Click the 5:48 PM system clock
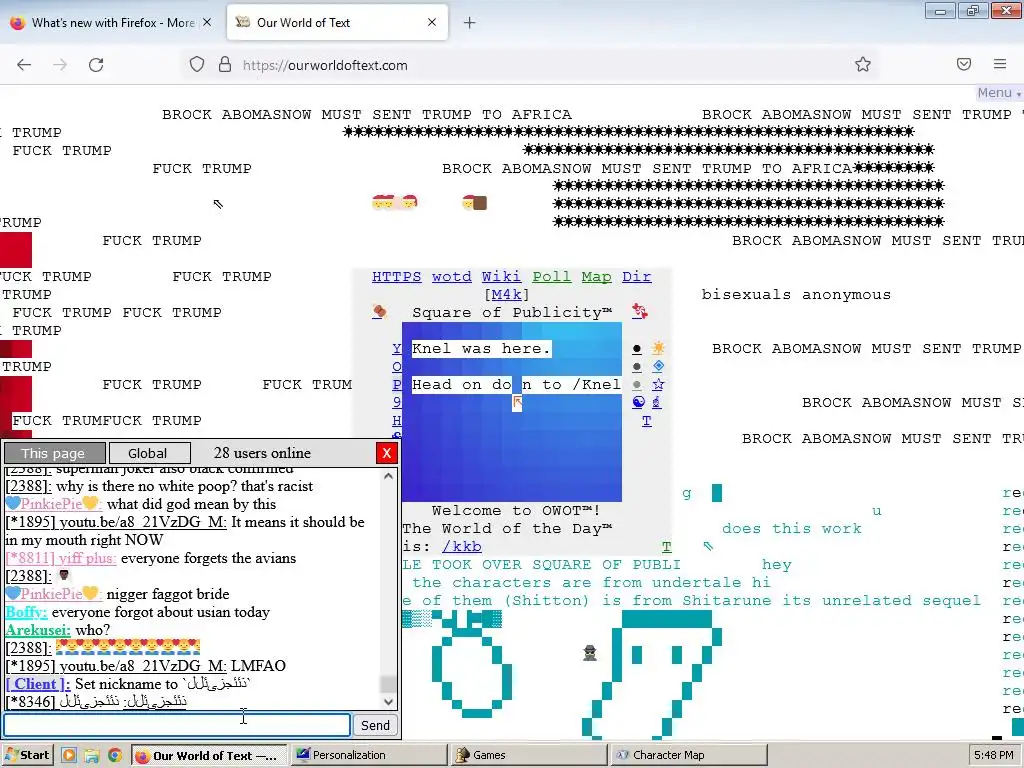This screenshot has width=1024, height=768. [x=994, y=755]
